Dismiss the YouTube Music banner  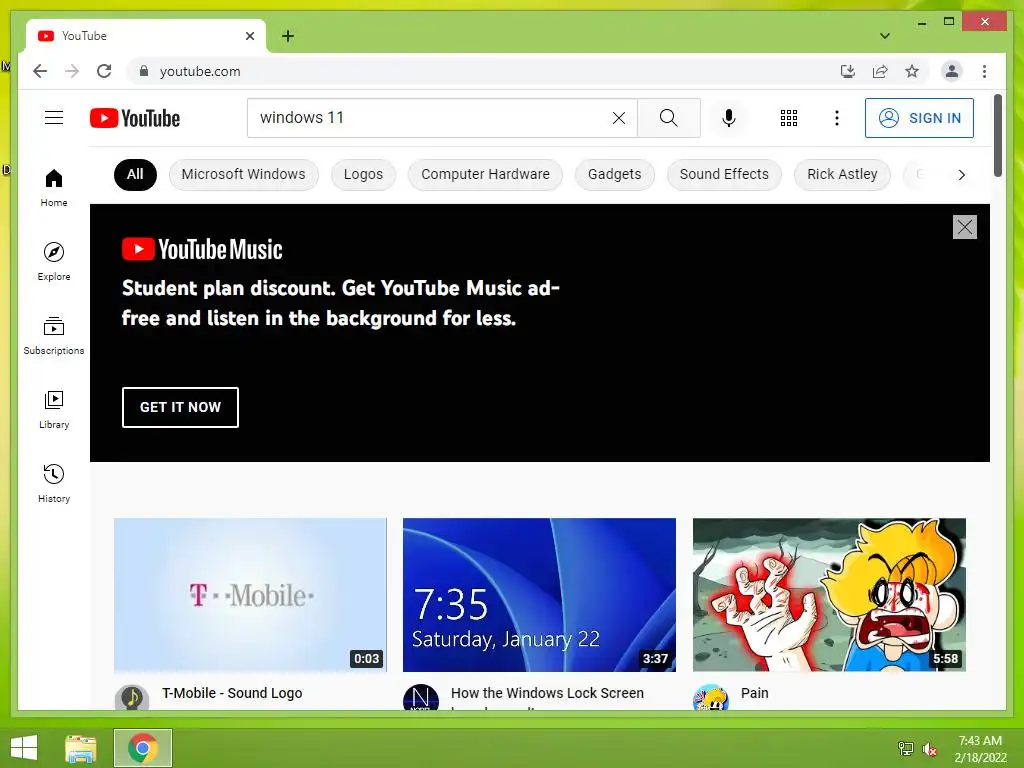tap(965, 227)
